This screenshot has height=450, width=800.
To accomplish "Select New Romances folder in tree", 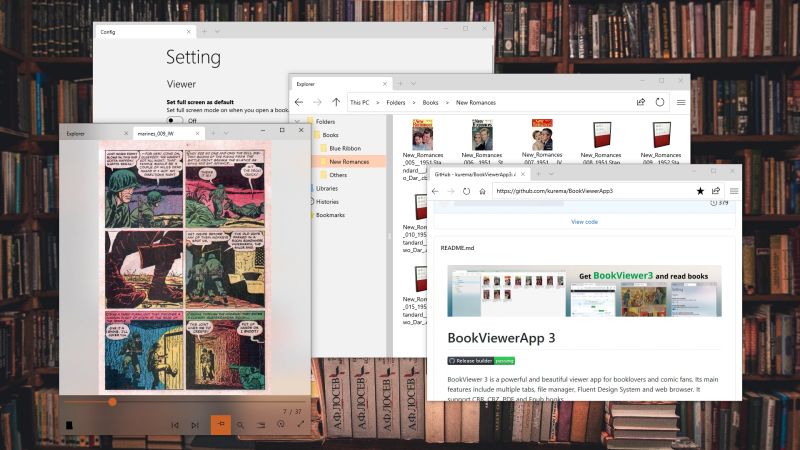I will click(349, 162).
